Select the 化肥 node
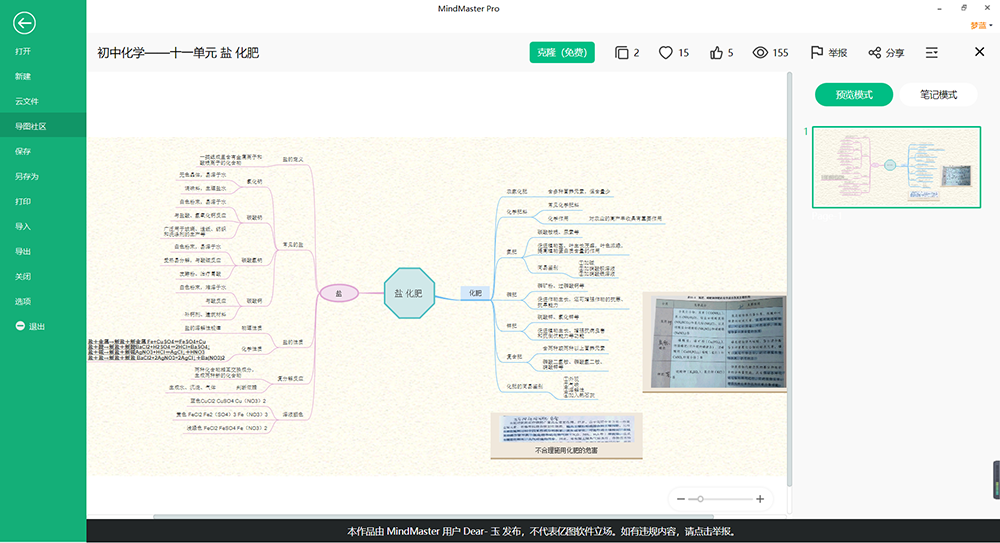The height and width of the screenshot is (543, 1000). tap(475, 293)
